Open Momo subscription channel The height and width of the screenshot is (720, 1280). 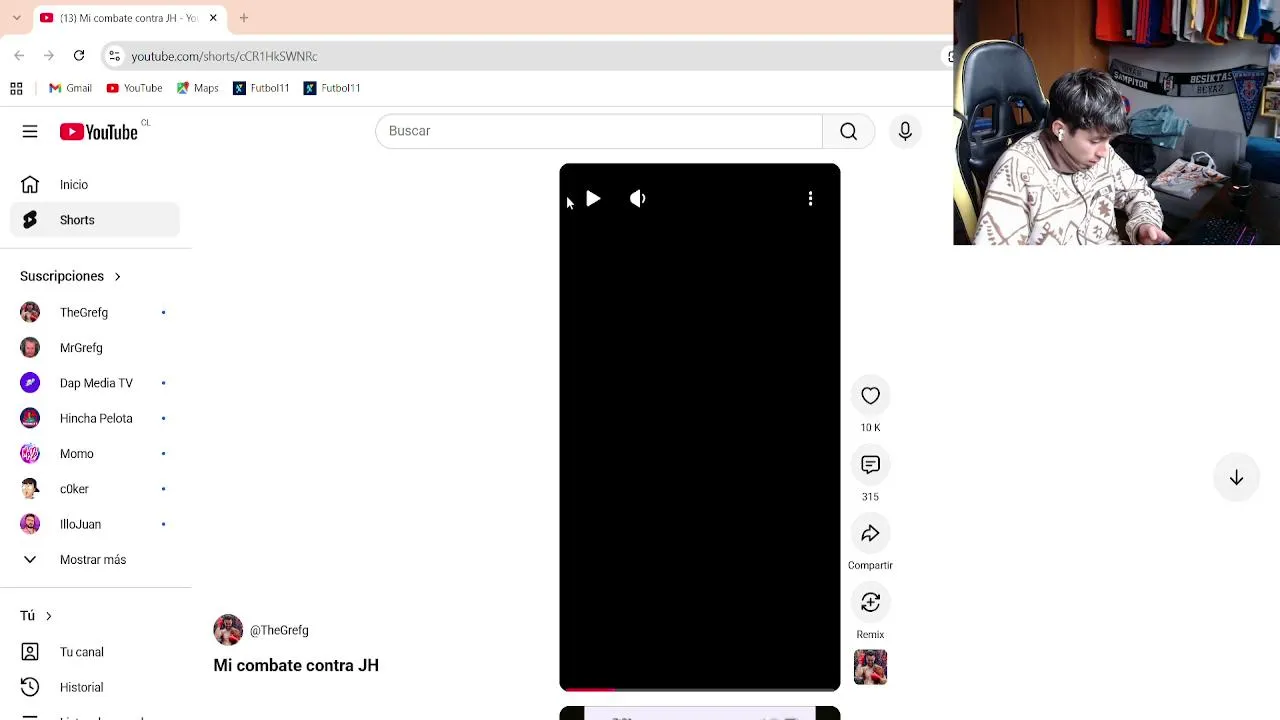click(96, 454)
